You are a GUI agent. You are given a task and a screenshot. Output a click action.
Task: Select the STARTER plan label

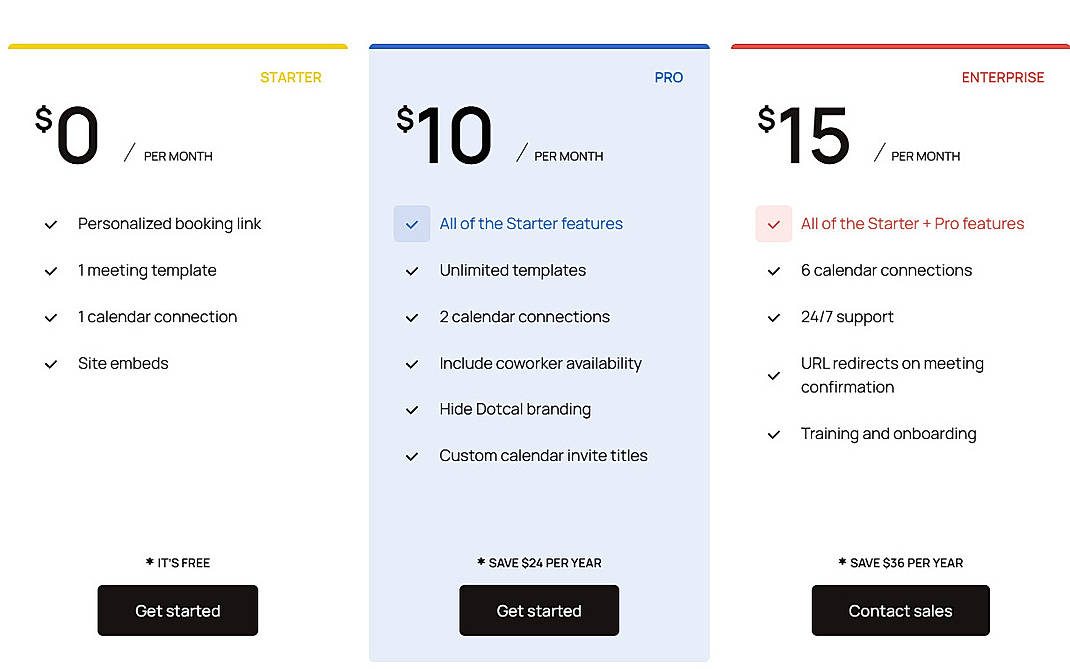tap(291, 77)
